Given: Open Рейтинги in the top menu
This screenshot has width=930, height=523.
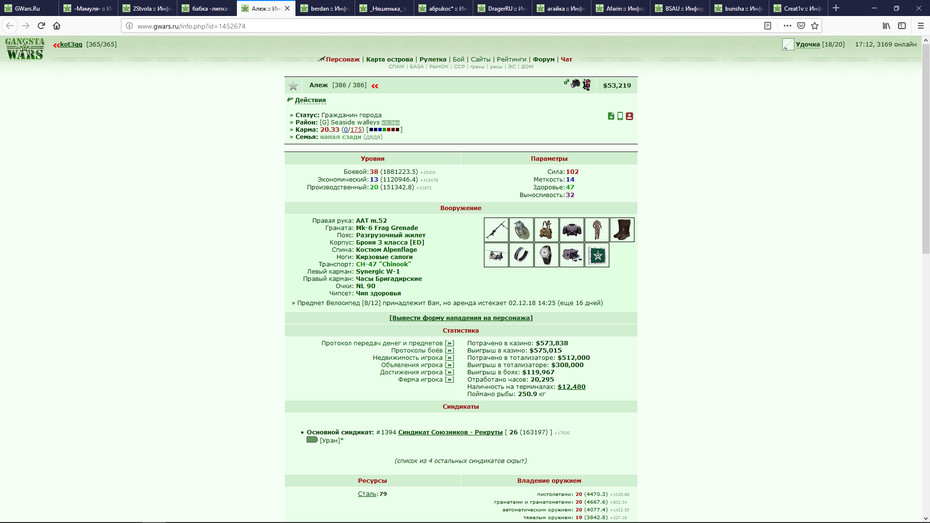Looking at the screenshot, I should 511,59.
